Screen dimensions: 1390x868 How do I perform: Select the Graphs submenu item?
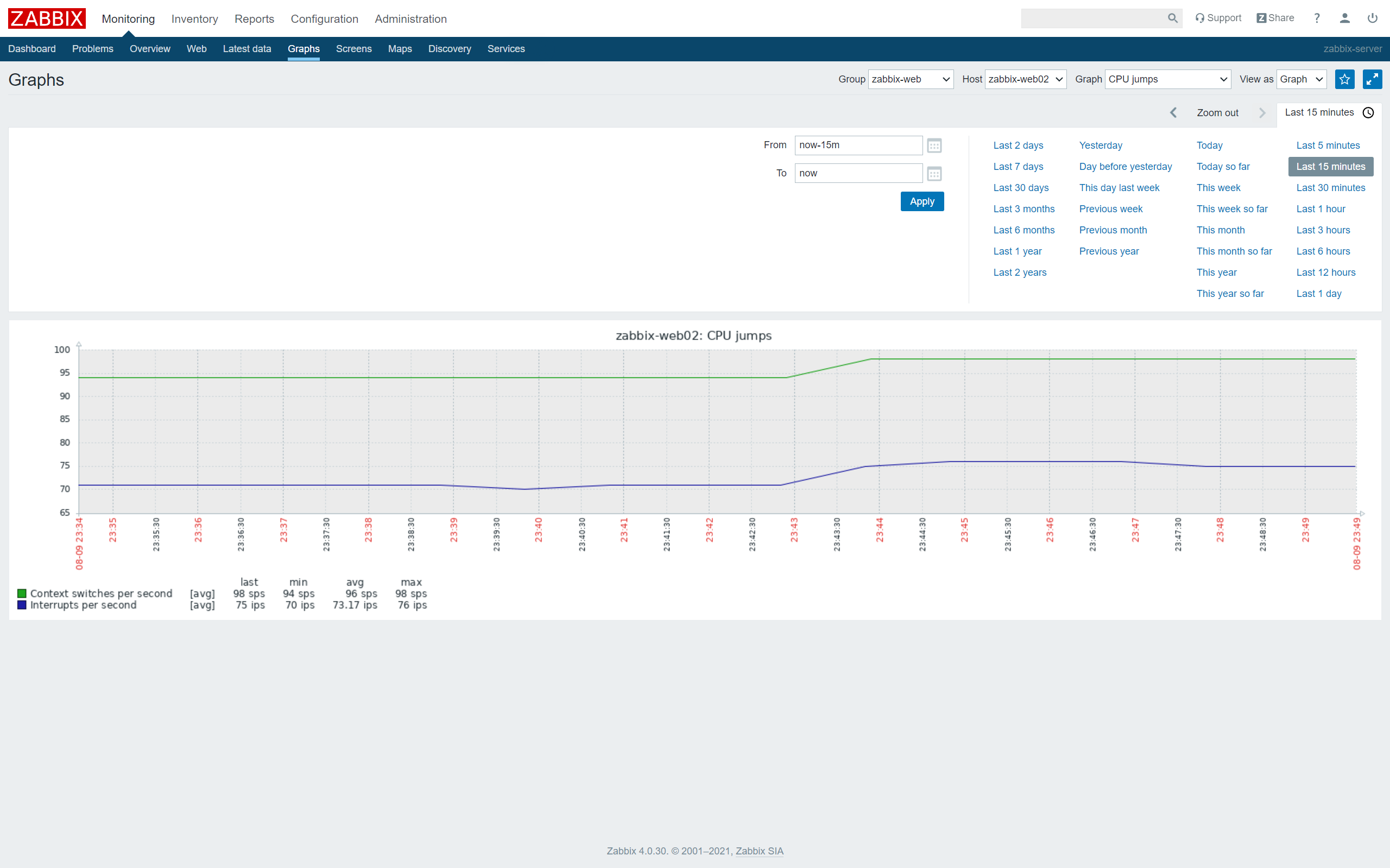[x=304, y=49]
